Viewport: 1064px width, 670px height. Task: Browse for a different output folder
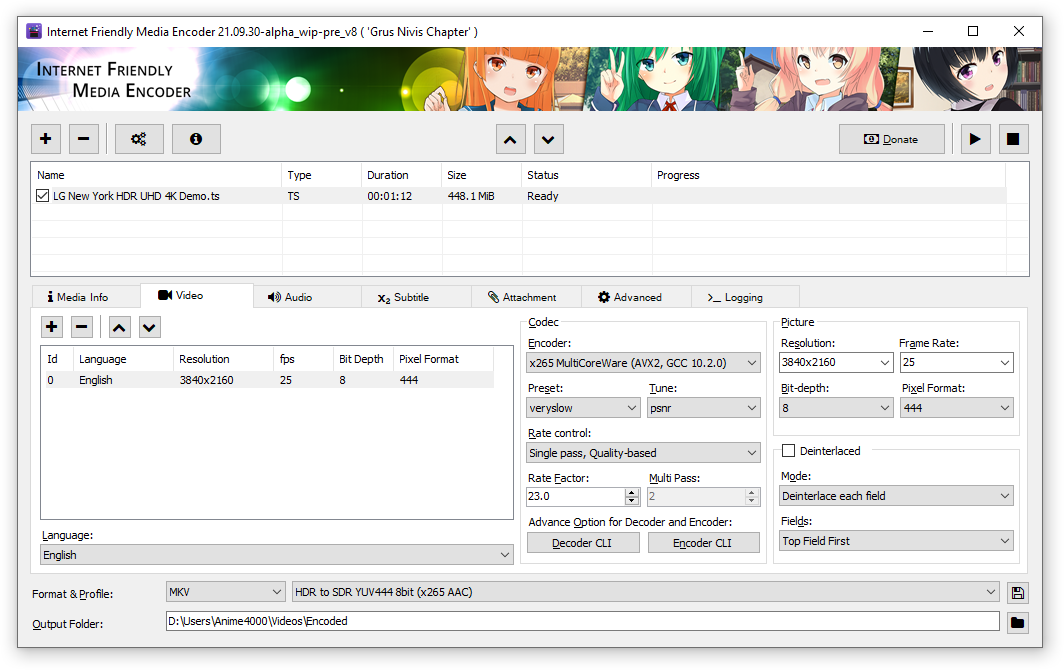pyautogui.click(x=1017, y=621)
